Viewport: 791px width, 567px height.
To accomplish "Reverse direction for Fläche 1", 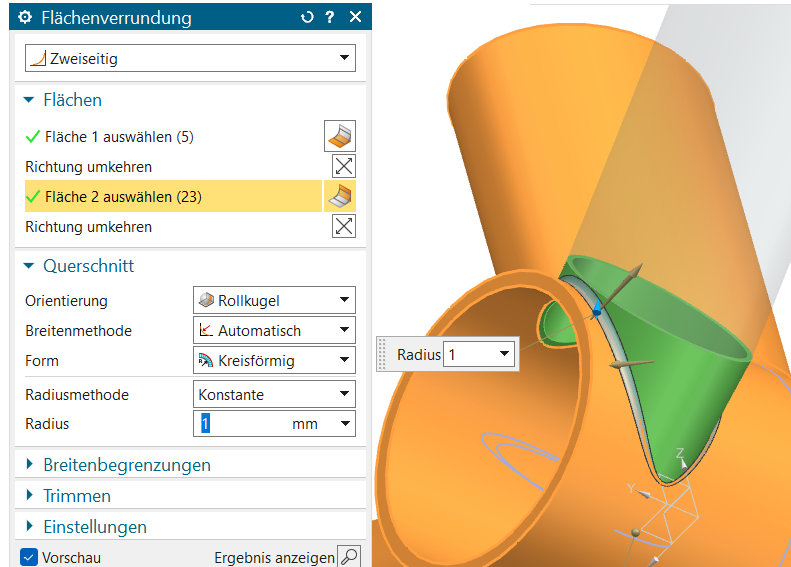I will coord(344,166).
